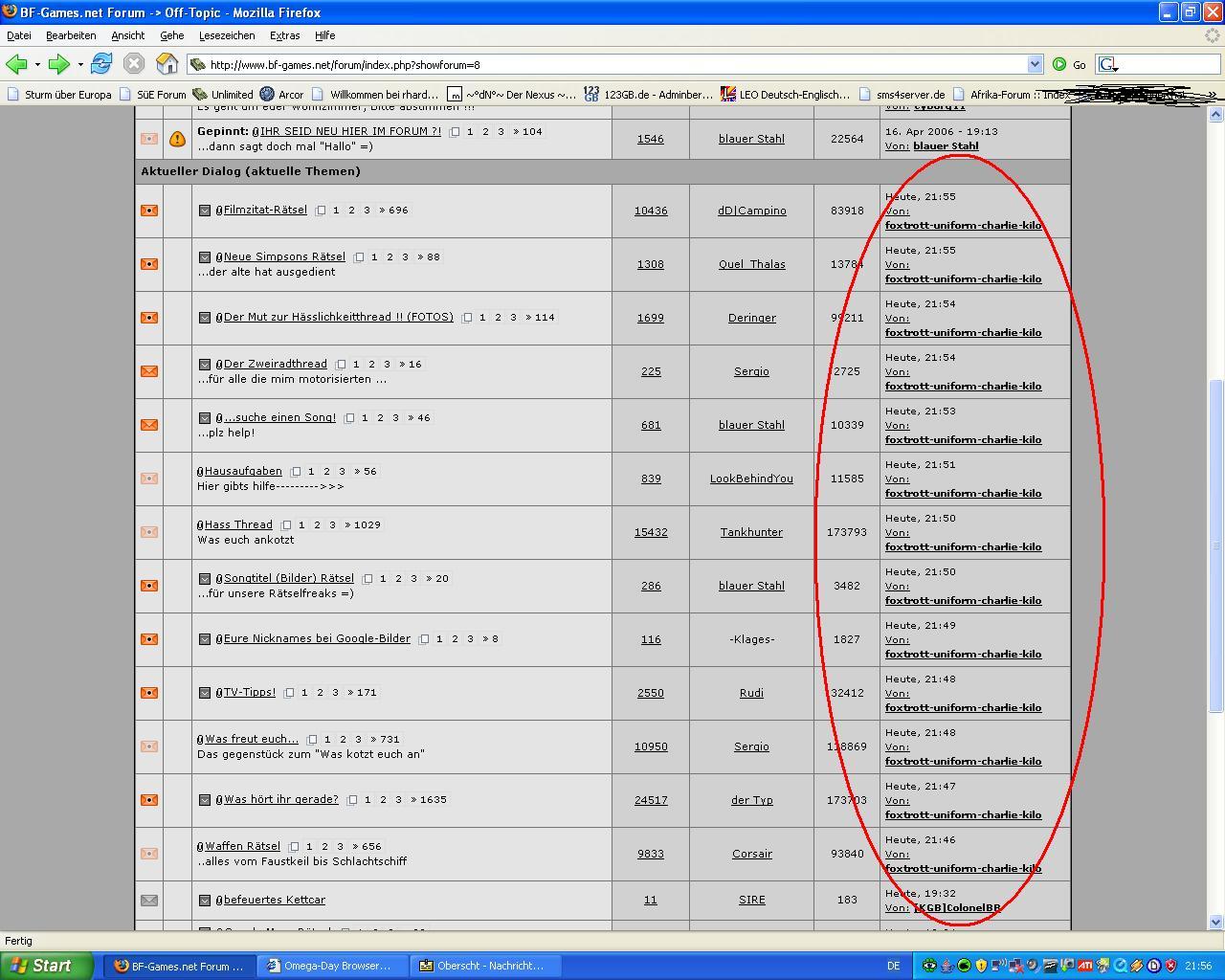Open the Waffen Rätsel thread

[242, 846]
